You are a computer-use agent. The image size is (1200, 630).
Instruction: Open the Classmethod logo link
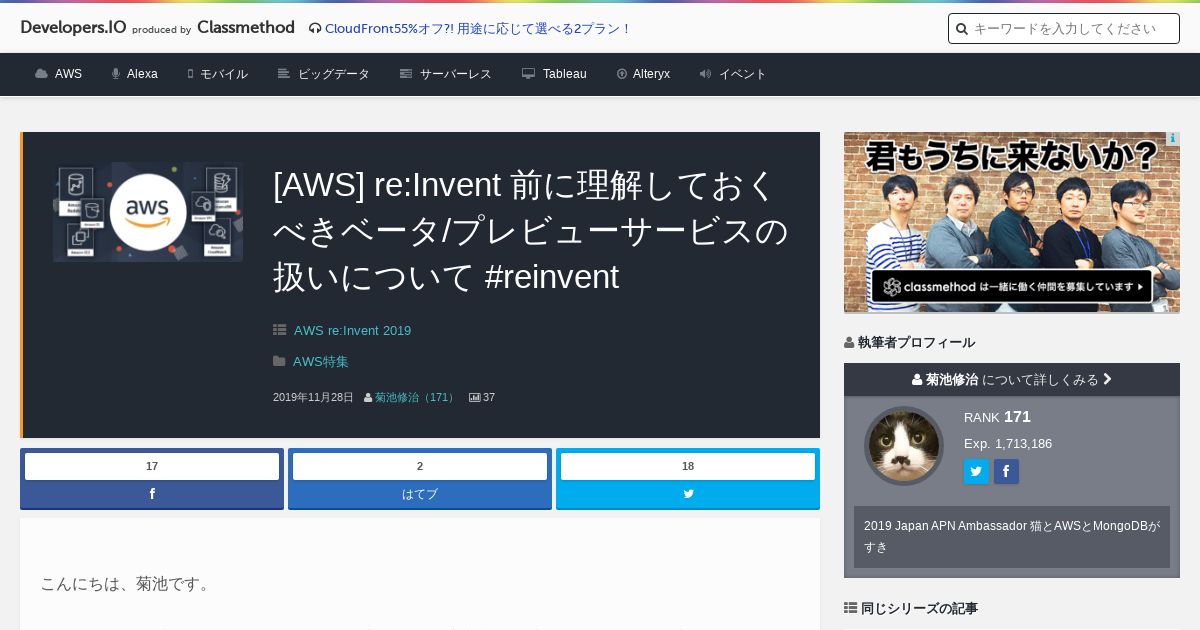point(246,27)
